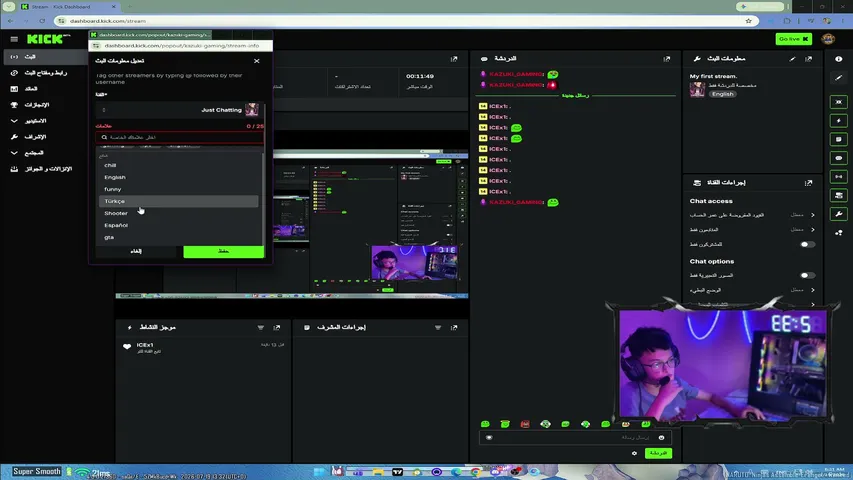Toggle emotes-only chat switch

coord(807,275)
